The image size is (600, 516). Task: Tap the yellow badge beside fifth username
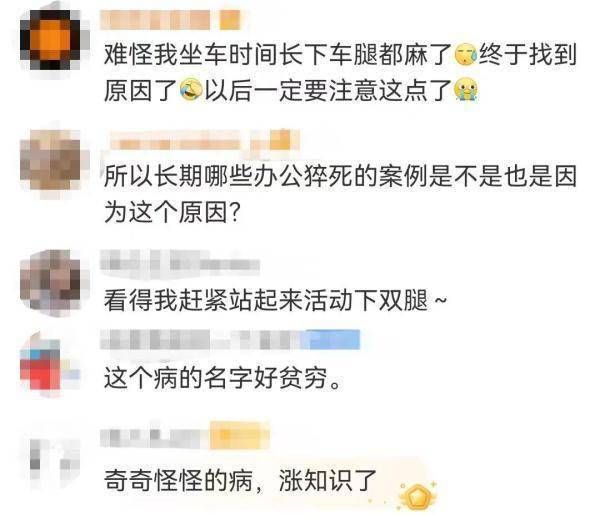point(240,436)
